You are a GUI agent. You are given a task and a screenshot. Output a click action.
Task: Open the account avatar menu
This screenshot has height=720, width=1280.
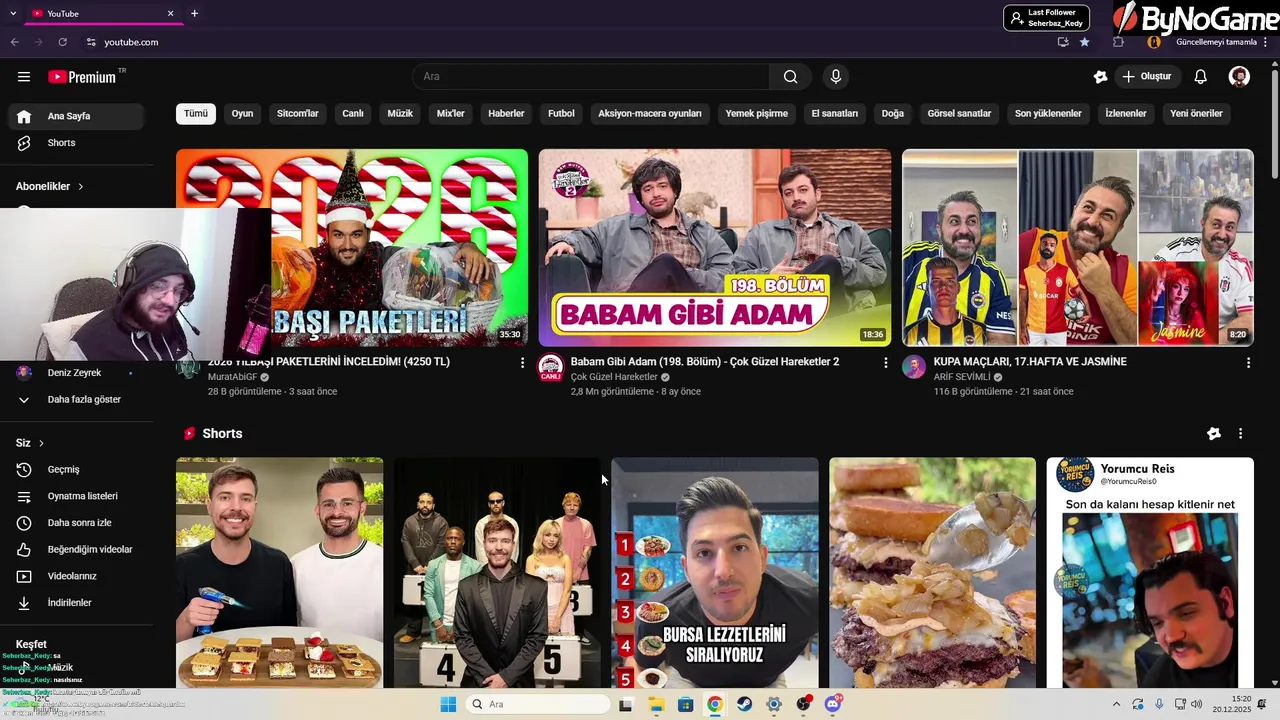coord(1239,77)
